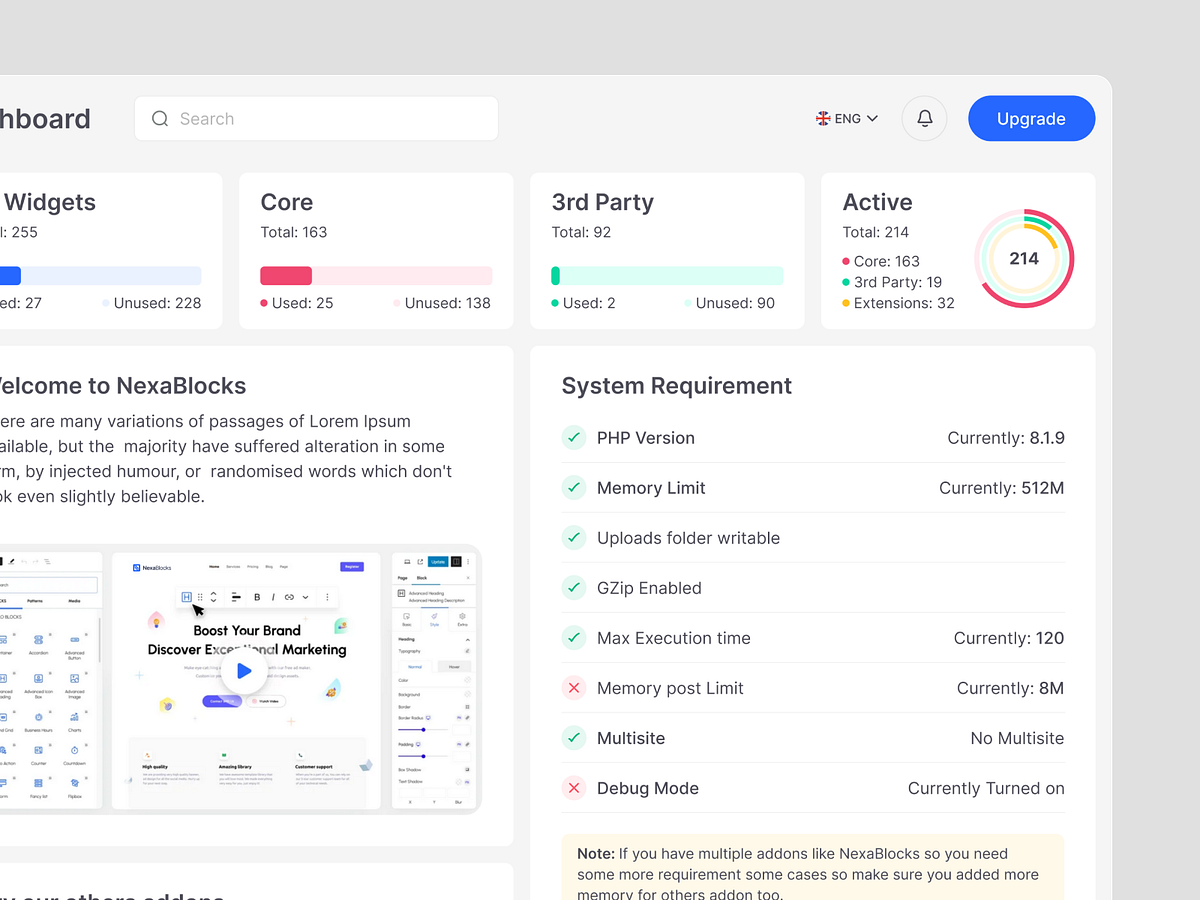Viewport: 1200px width, 900px height.
Task: Click the three-dot options icon in preview toolbar
Action: (x=327, y=597)
